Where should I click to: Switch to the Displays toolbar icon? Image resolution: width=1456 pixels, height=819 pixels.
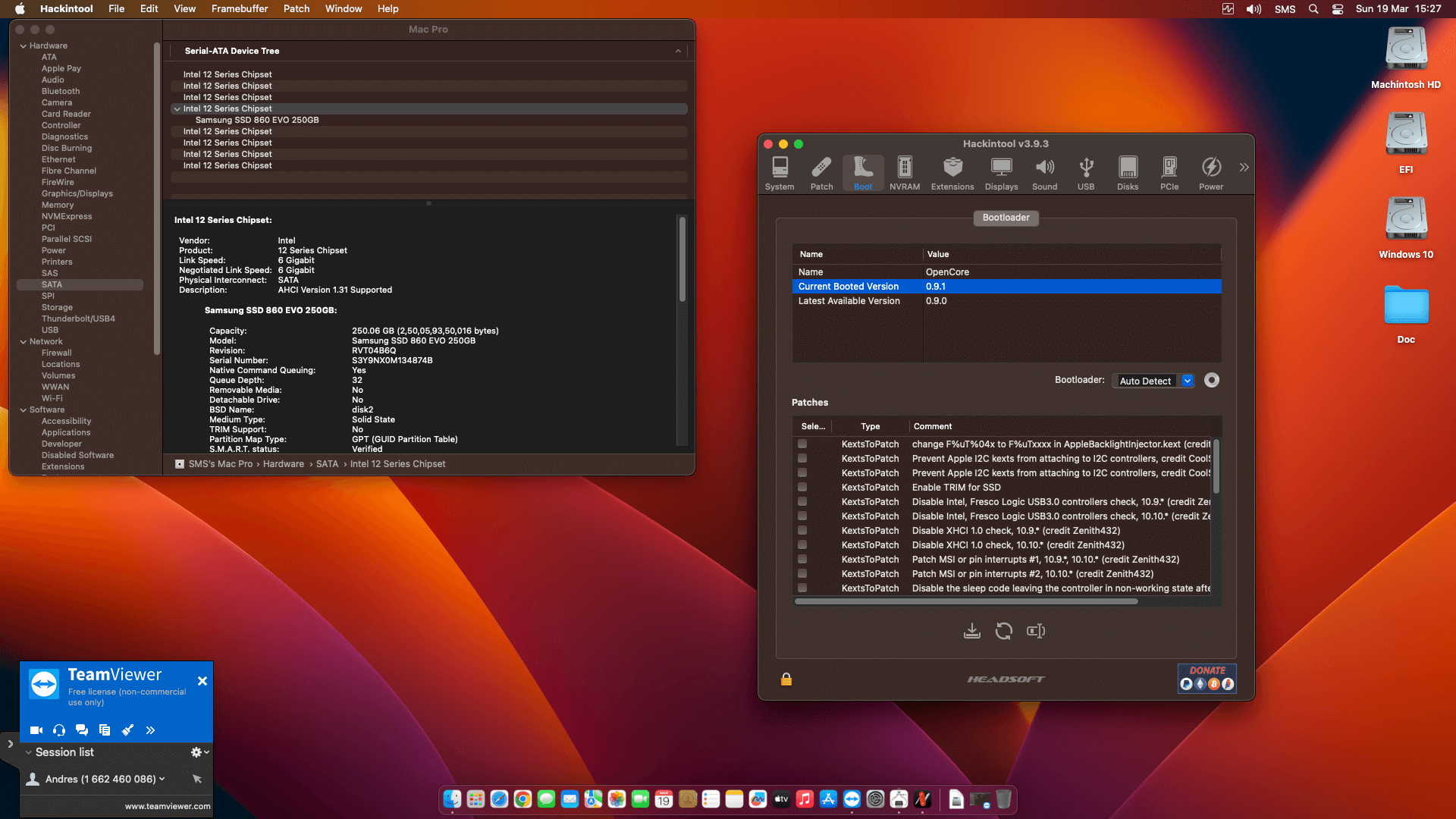[x=1001, y=174]
